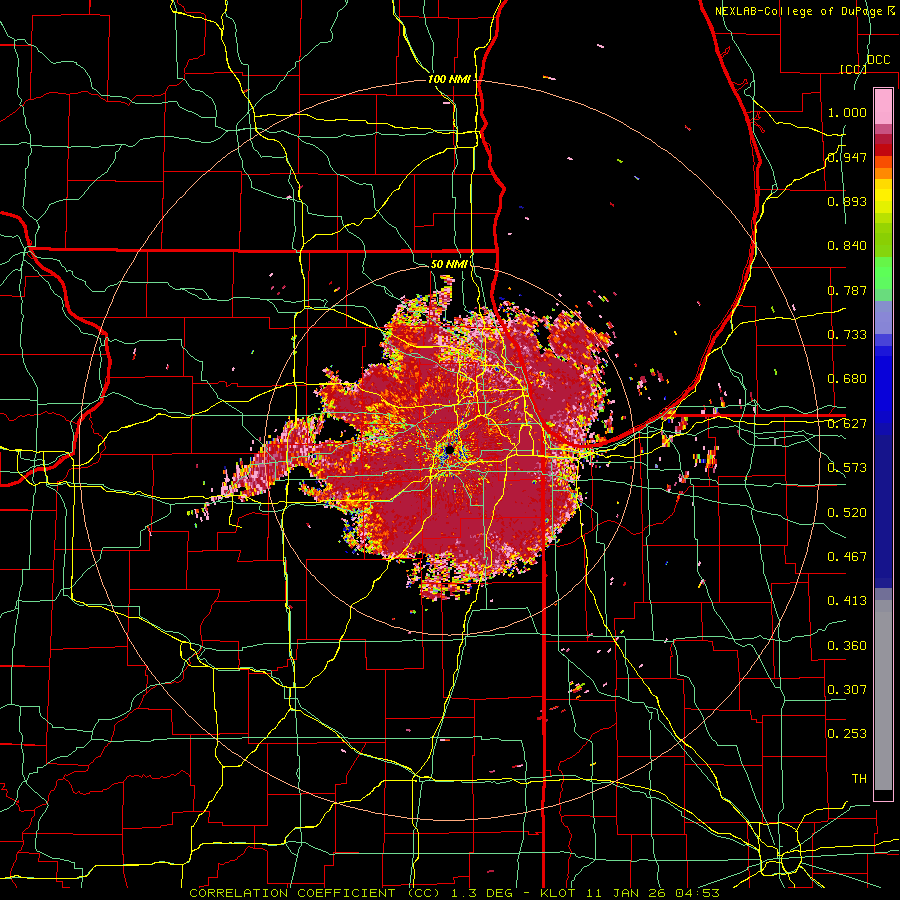Click the "KLOT 11 JAN 26 04:53" timestamp
Viewport: 900px width, 900px height.
[x=630, y=893]
